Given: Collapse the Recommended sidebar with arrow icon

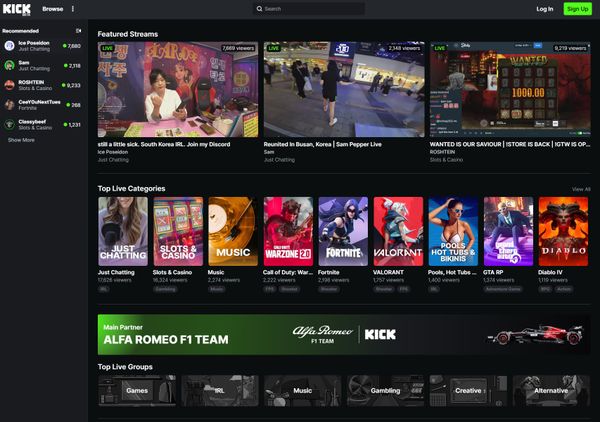Looking at the screenshot, I should click(78, 31).
